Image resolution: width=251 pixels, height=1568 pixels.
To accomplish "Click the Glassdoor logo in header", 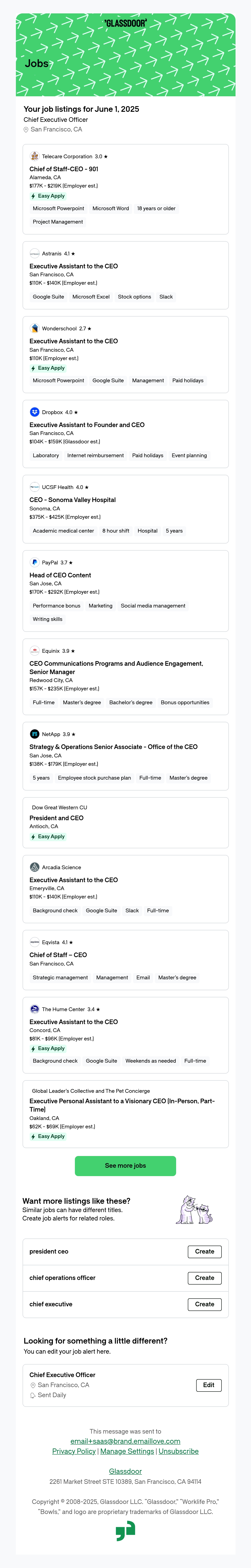I will point(125,23).
